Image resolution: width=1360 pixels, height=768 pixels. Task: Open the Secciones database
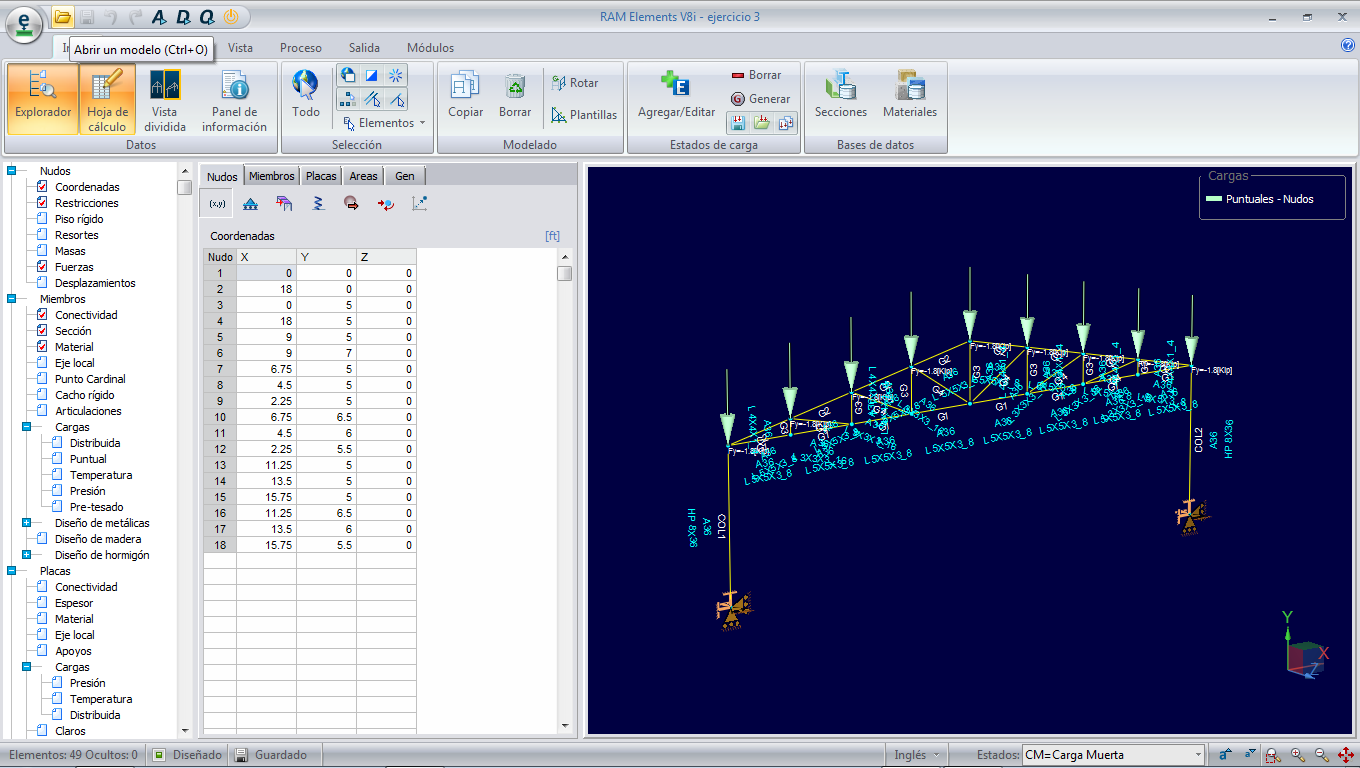pyautogui.click(x=840, y=95)
